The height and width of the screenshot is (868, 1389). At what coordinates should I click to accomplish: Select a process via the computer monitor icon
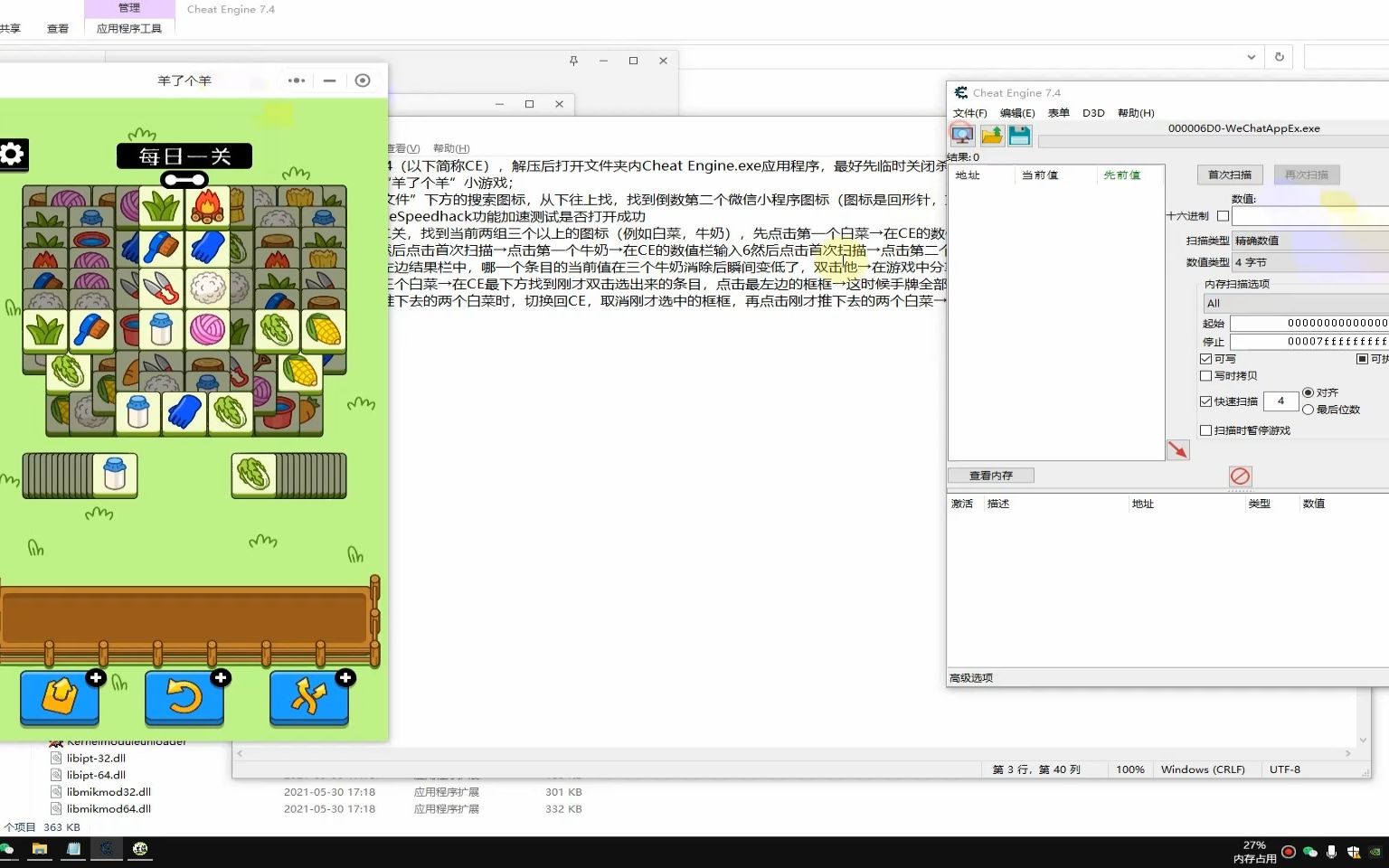(961, 135)
